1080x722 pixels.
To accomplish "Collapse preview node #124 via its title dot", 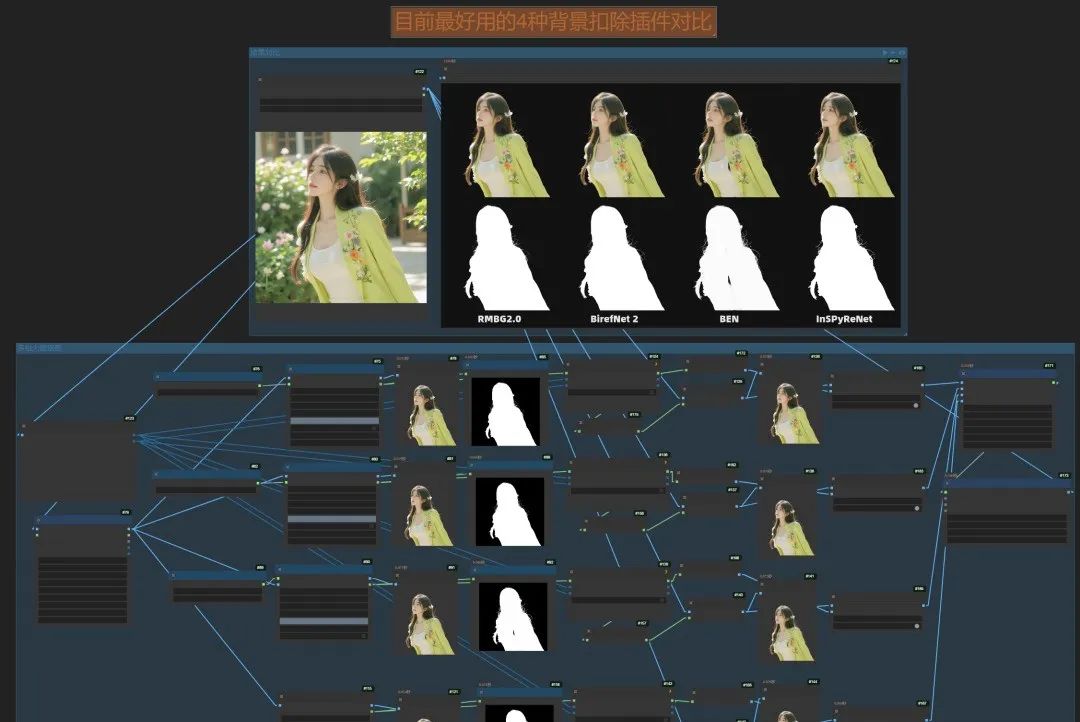I will point(446,69).
